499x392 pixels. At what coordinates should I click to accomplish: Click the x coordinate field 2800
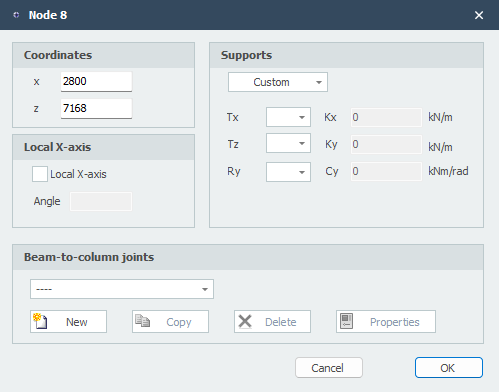pos(96,81)
